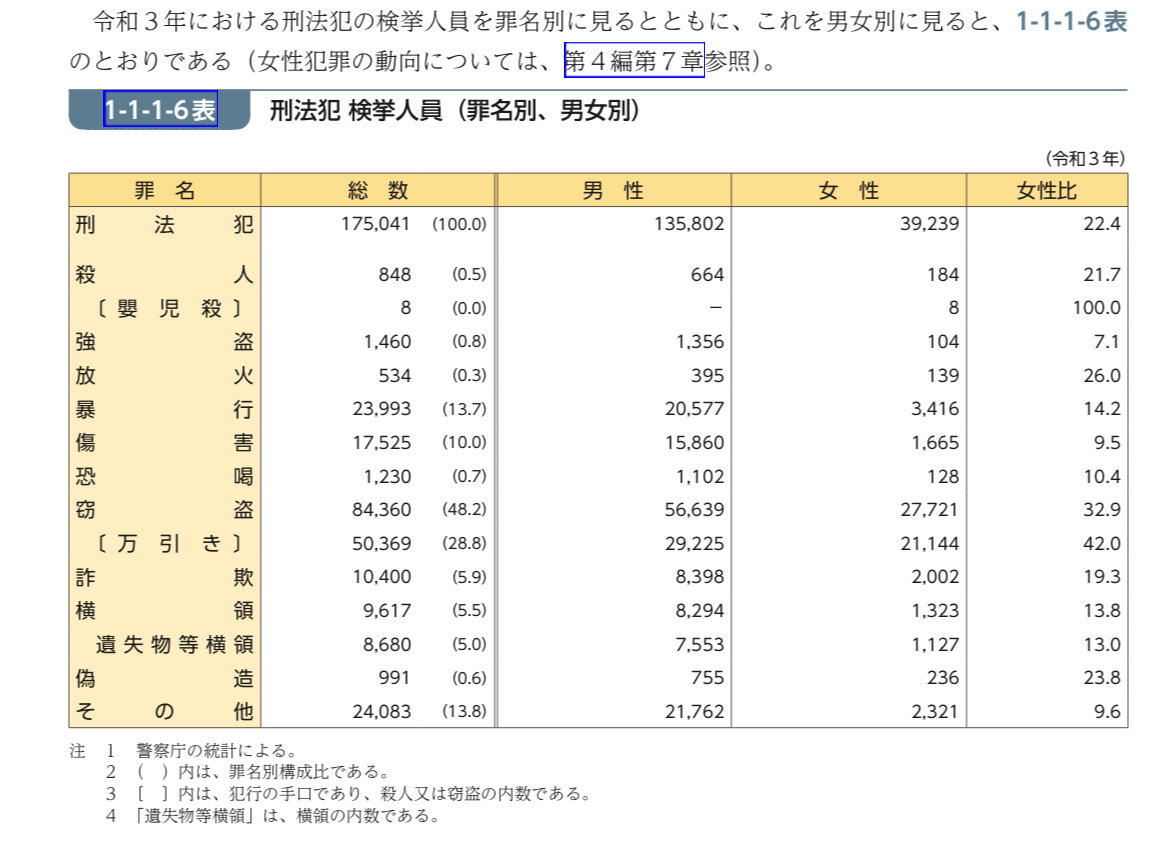
Task: Click the 1-1-1-6表 link in the paragraph
Action: pos(1072,21)
